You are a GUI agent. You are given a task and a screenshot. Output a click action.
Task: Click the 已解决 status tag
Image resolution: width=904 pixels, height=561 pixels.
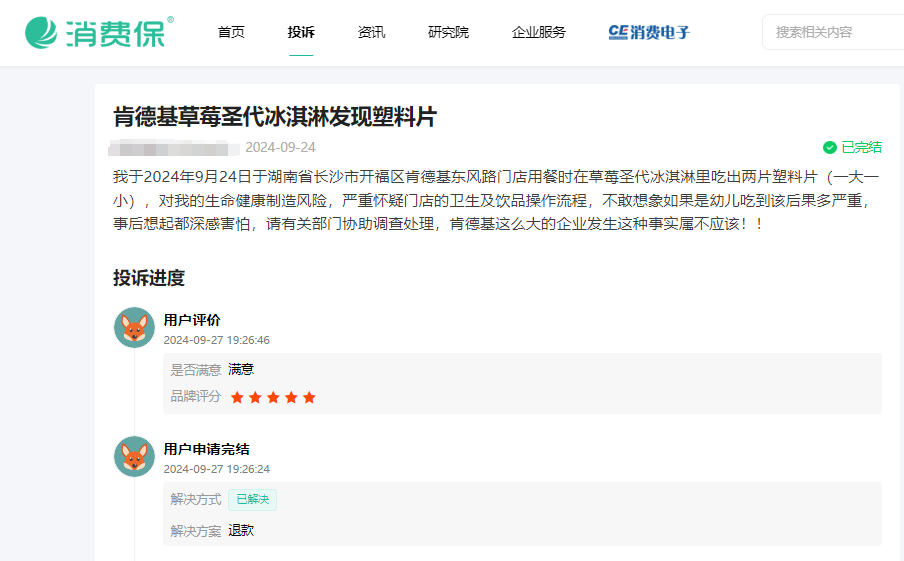pyautogui.click(x=253, y=499)
